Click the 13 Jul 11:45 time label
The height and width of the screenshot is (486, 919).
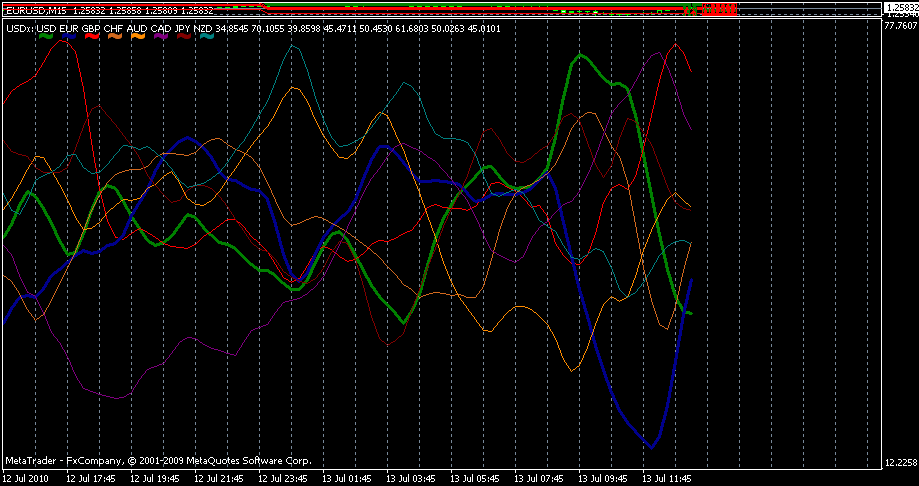click(666, 478)
